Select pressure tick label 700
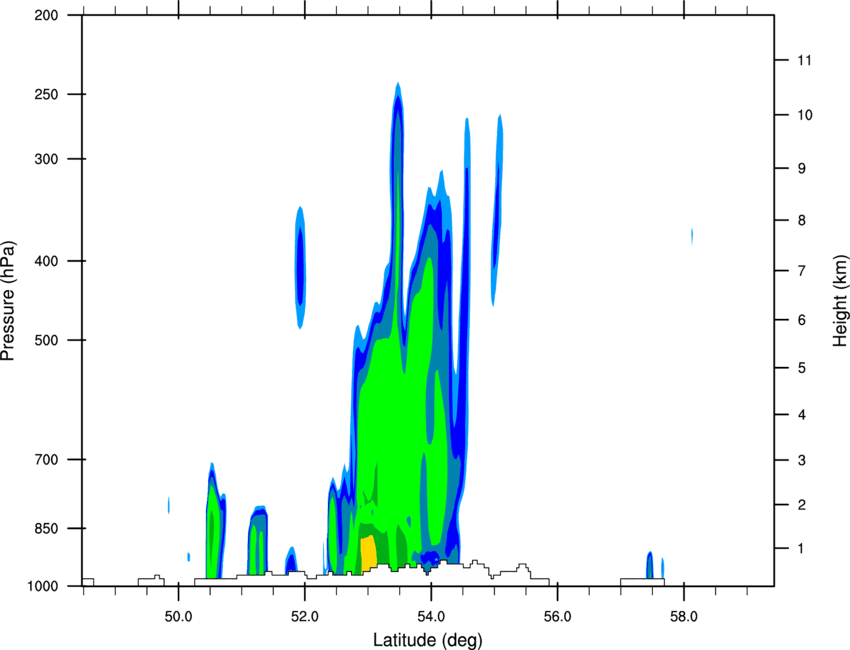Screen dimensions: 850x650 pos(46,460)
